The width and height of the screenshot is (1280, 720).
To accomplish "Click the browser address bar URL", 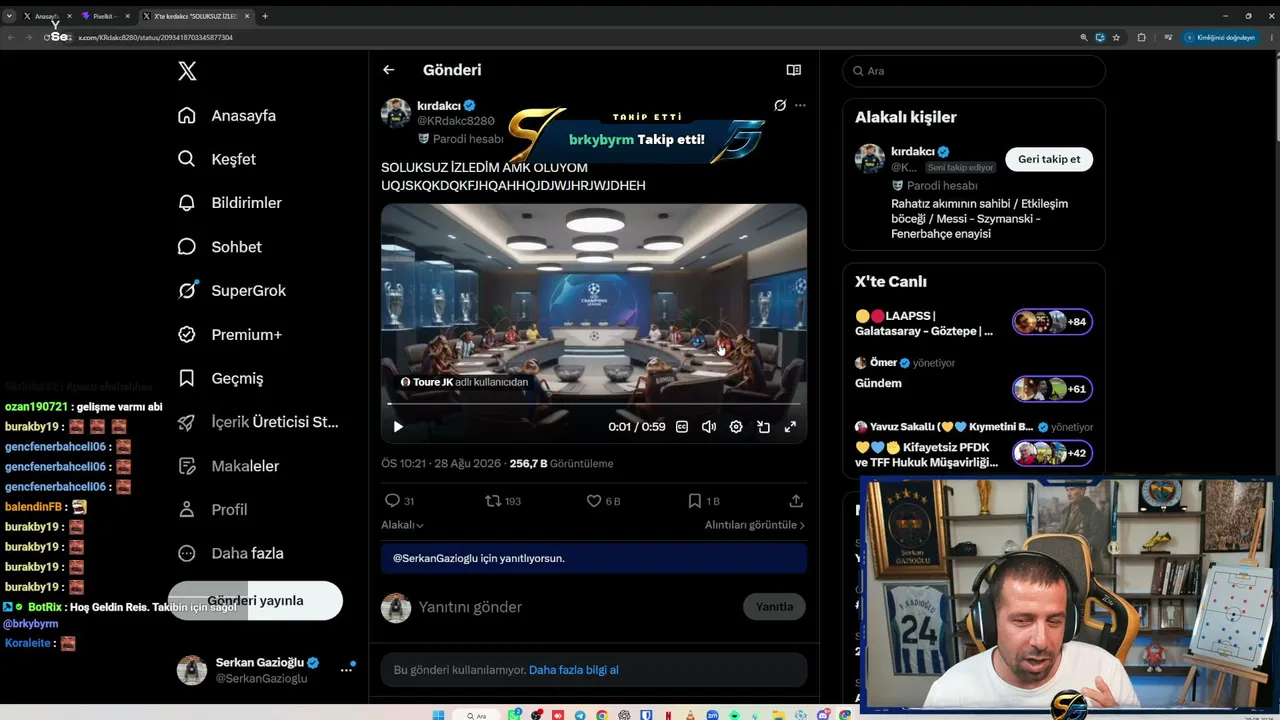I will click(155, 37).
